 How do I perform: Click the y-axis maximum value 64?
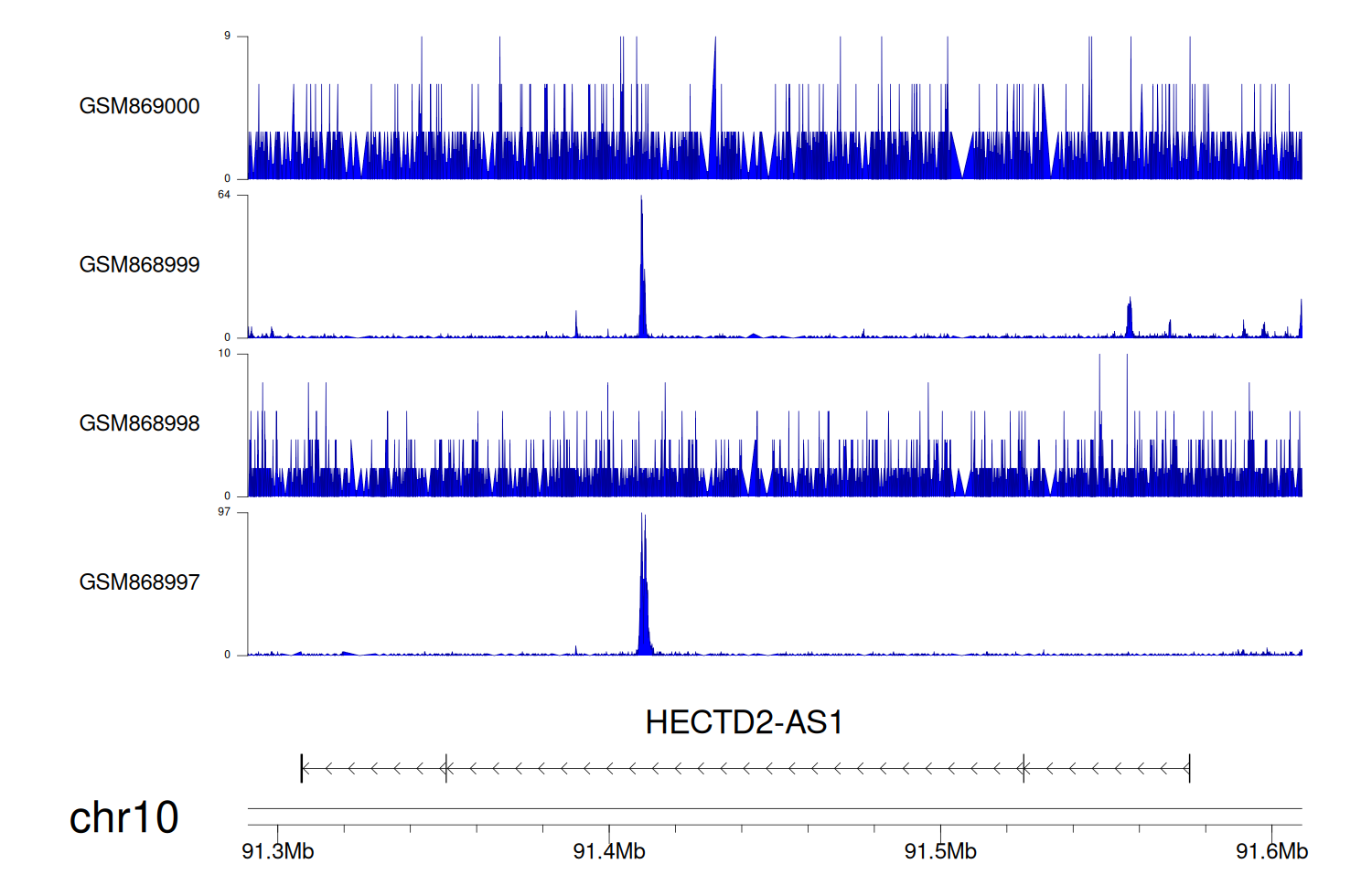224,195
